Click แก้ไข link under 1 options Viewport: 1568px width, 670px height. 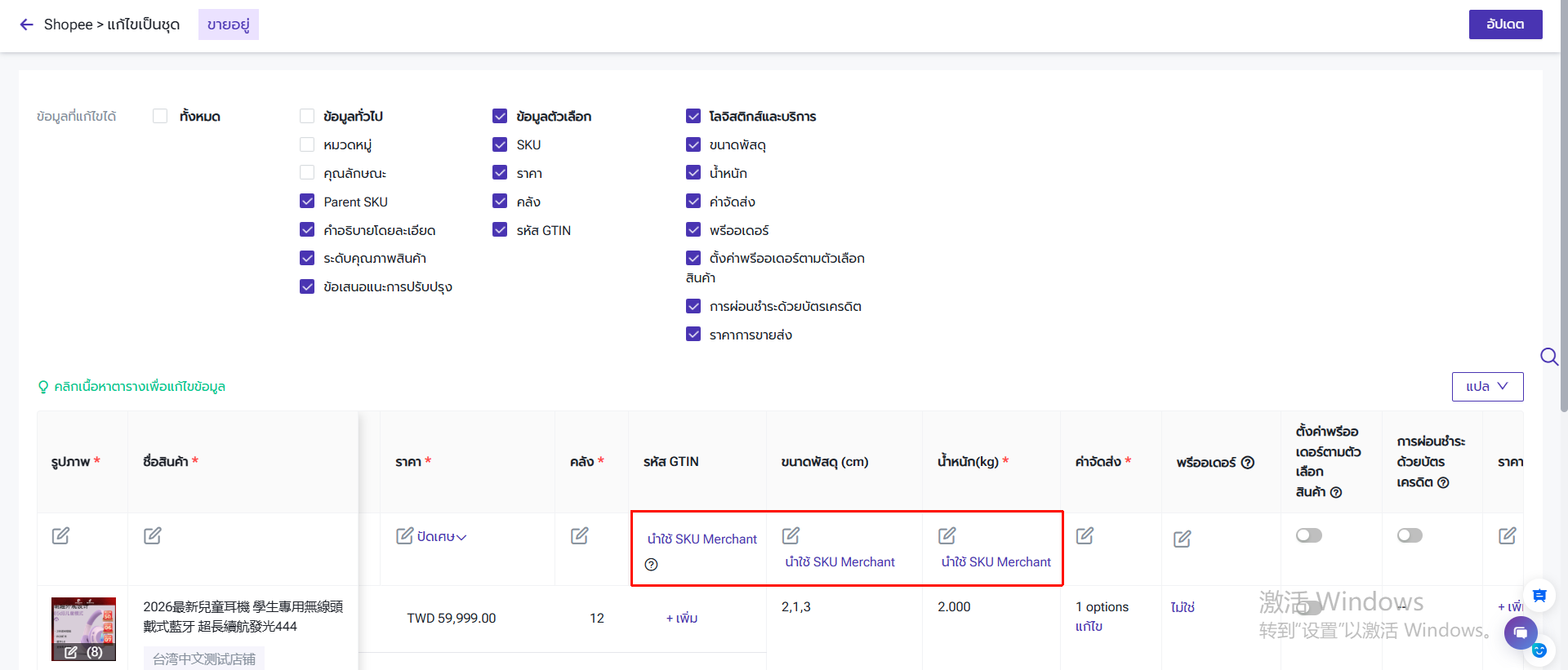(x=1089, y=627)
